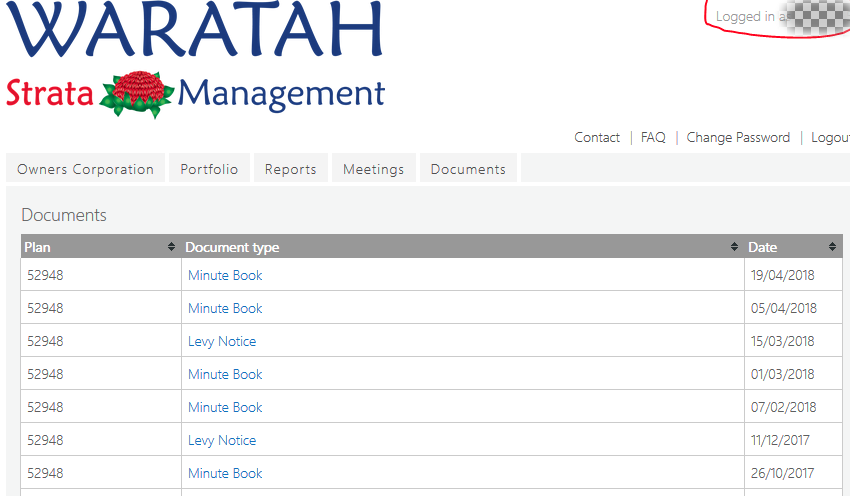Open Minute Book dated 26/10/2017
The height and width of the screenshot is (496, 850).
[225, 473]
